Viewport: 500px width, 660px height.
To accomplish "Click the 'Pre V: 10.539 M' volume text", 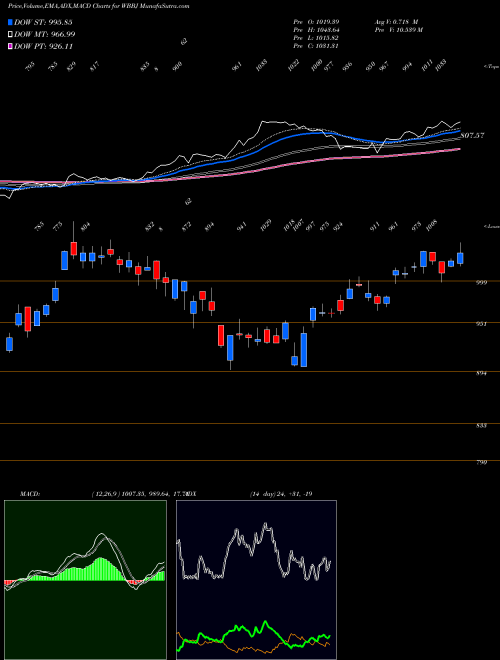I will [399, 30].
